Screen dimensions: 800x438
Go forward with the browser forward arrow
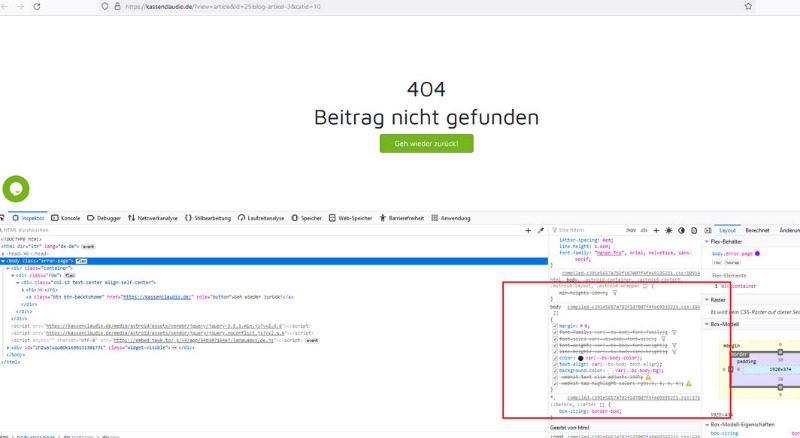(20, 7)
